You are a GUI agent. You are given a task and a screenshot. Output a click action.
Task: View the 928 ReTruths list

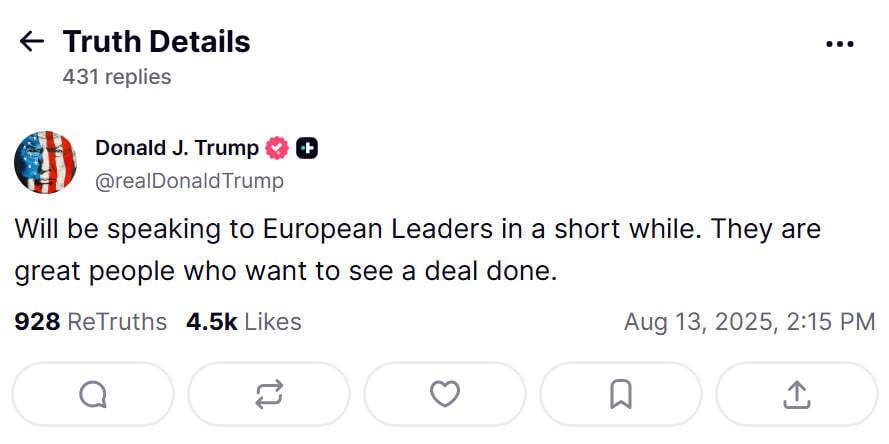click(91, 321)
